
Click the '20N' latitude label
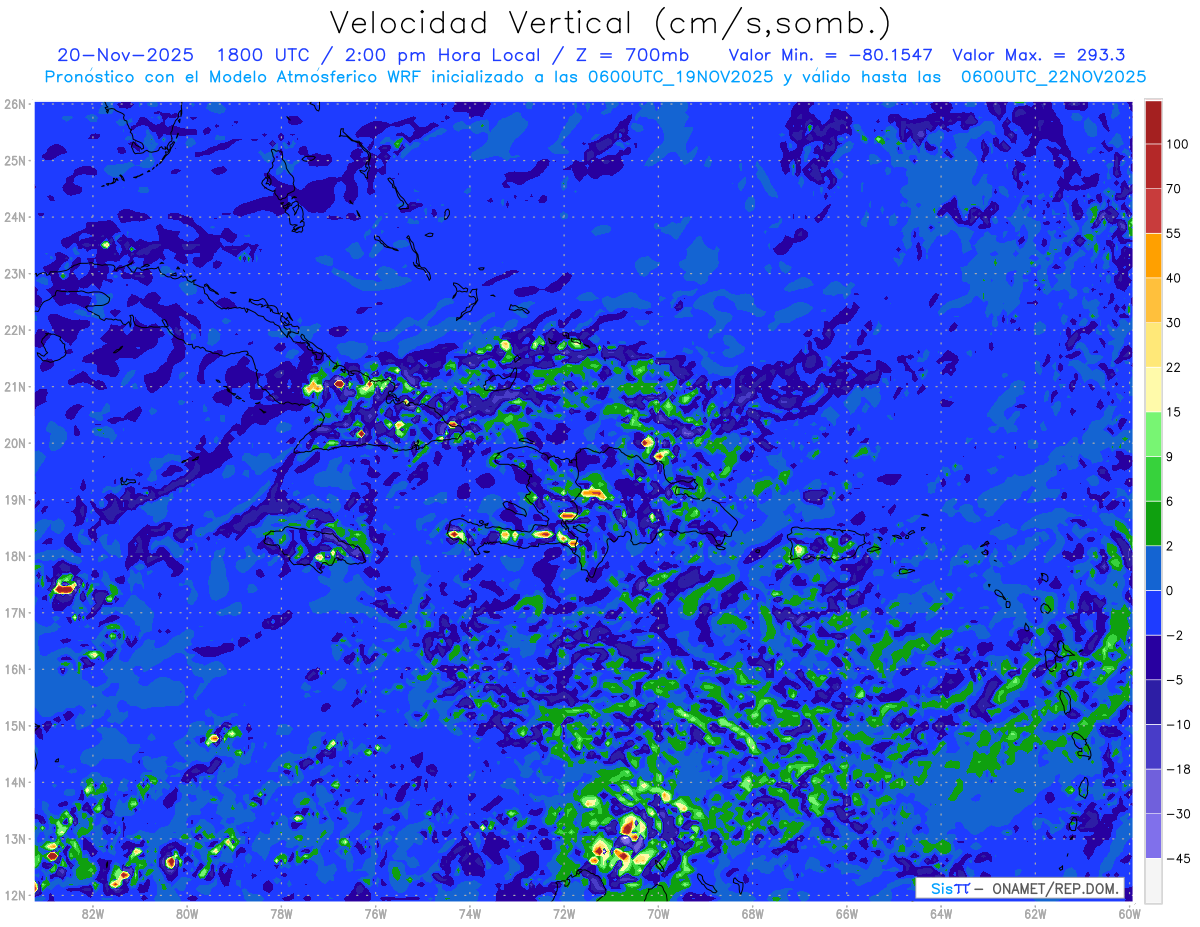tap(14, 443)
